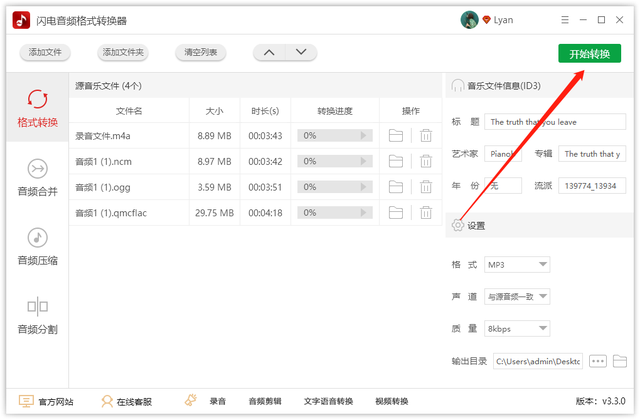Open the hamburger menu in title bar
Image resolution: width=640 pixels, height=420 pixels.
coord(564,20)
